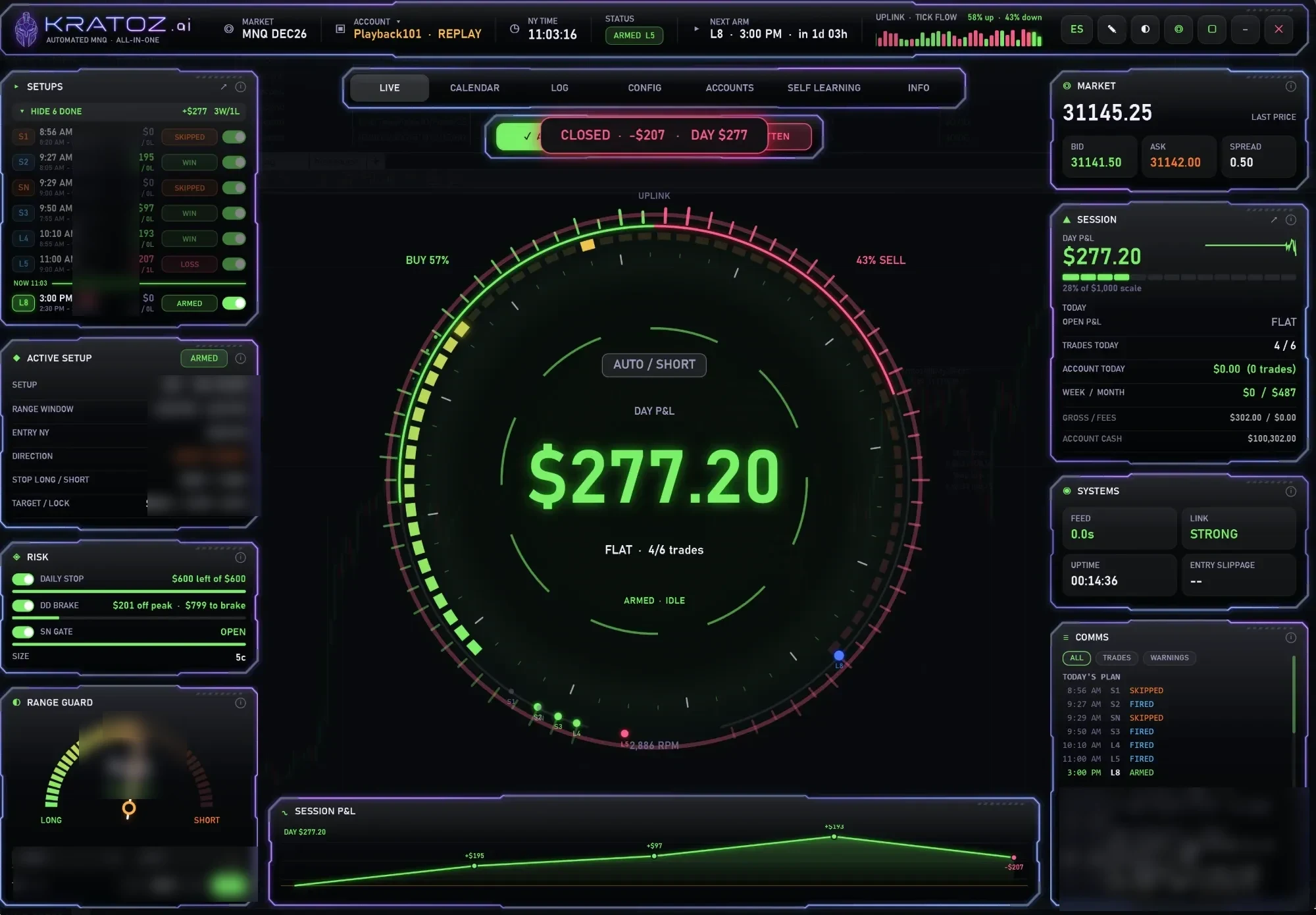Image resolution: width=1316 pixels, height=915 pixels.
Task: Click the +$193 point on Session P&L chart
Action: 834,837
